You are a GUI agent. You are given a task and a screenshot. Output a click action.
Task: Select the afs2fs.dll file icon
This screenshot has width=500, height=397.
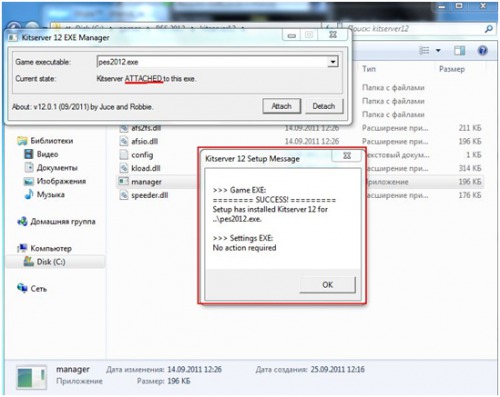[x=124, y=128]
